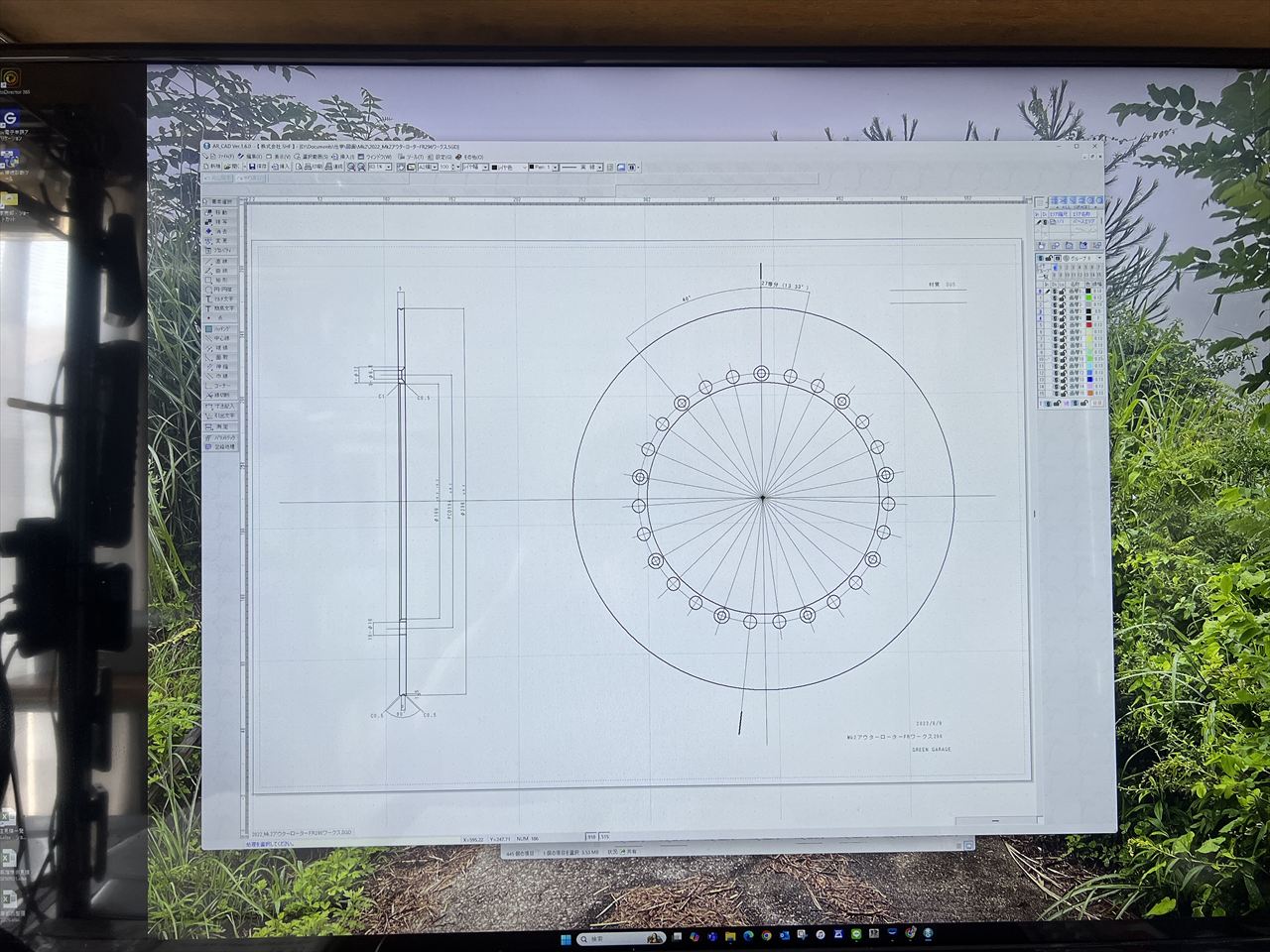Toggle visibility of the red layer

(1053, 324)
